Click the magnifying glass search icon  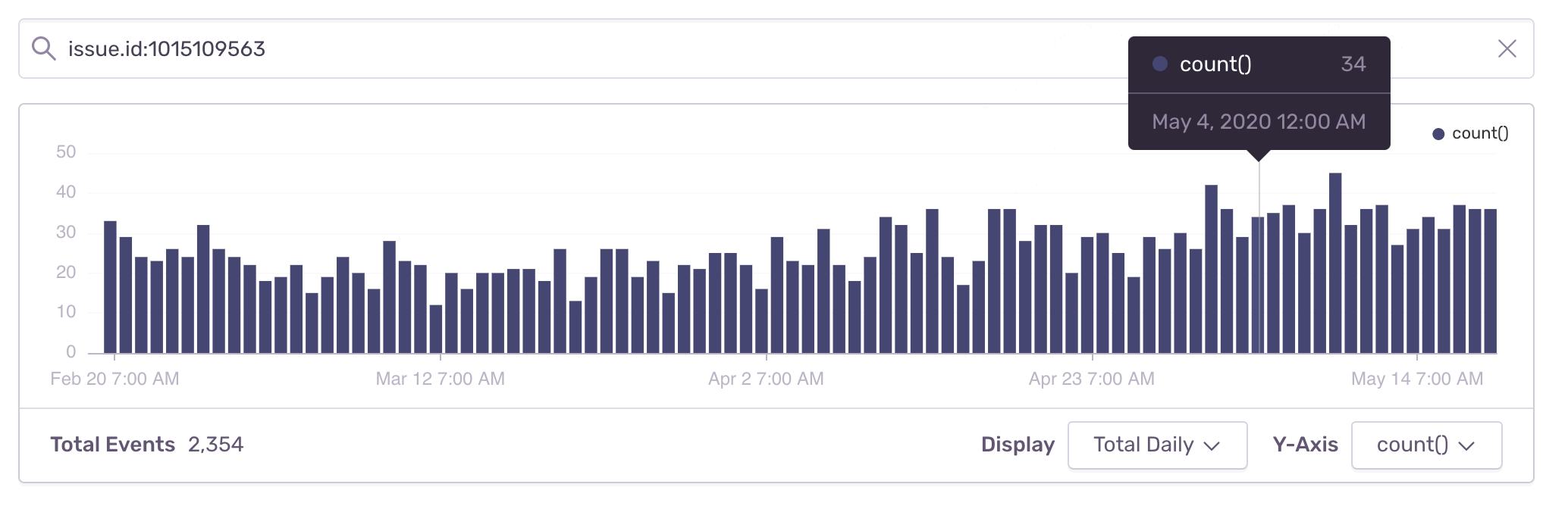point(45,48)
